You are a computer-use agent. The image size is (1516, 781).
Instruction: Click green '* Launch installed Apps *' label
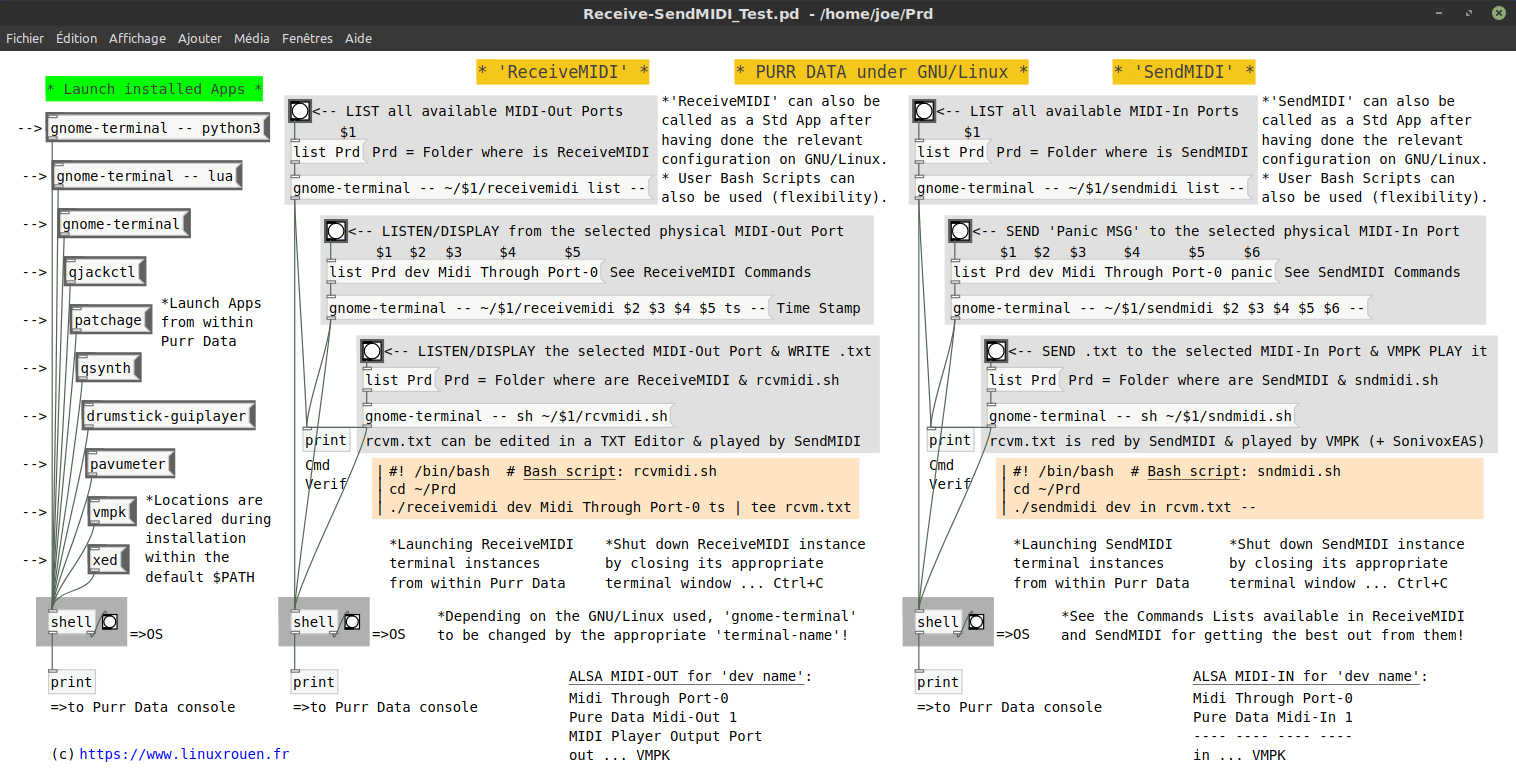point(154,89)
